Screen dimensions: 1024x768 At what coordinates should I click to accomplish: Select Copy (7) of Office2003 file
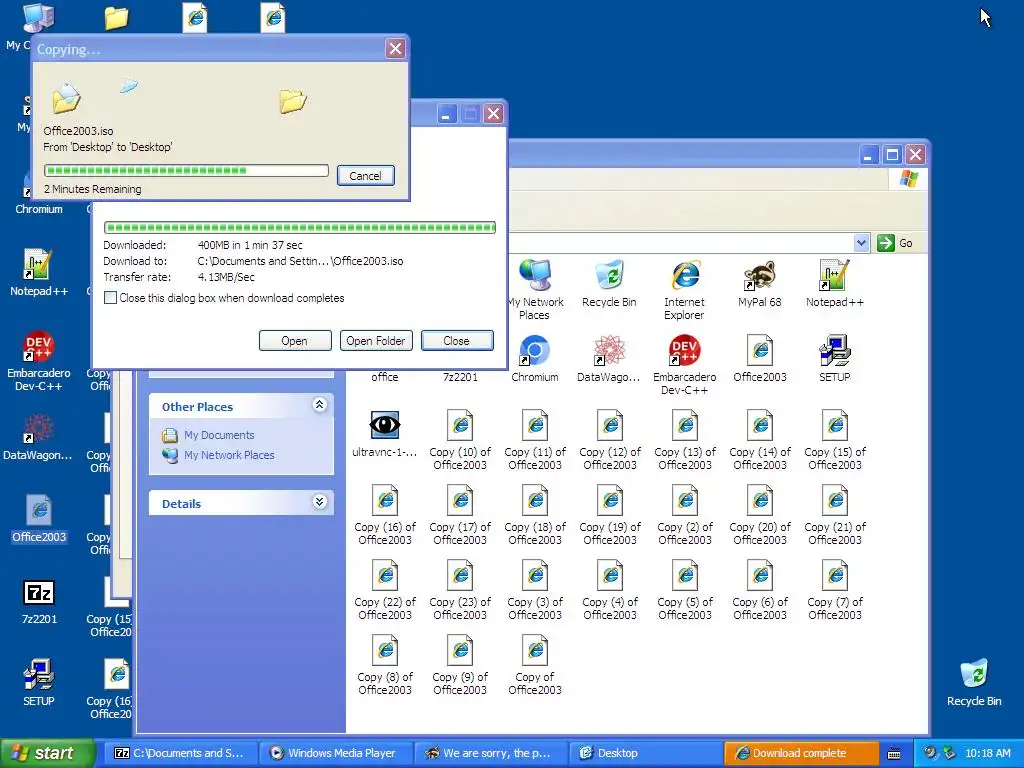point(835,590)
